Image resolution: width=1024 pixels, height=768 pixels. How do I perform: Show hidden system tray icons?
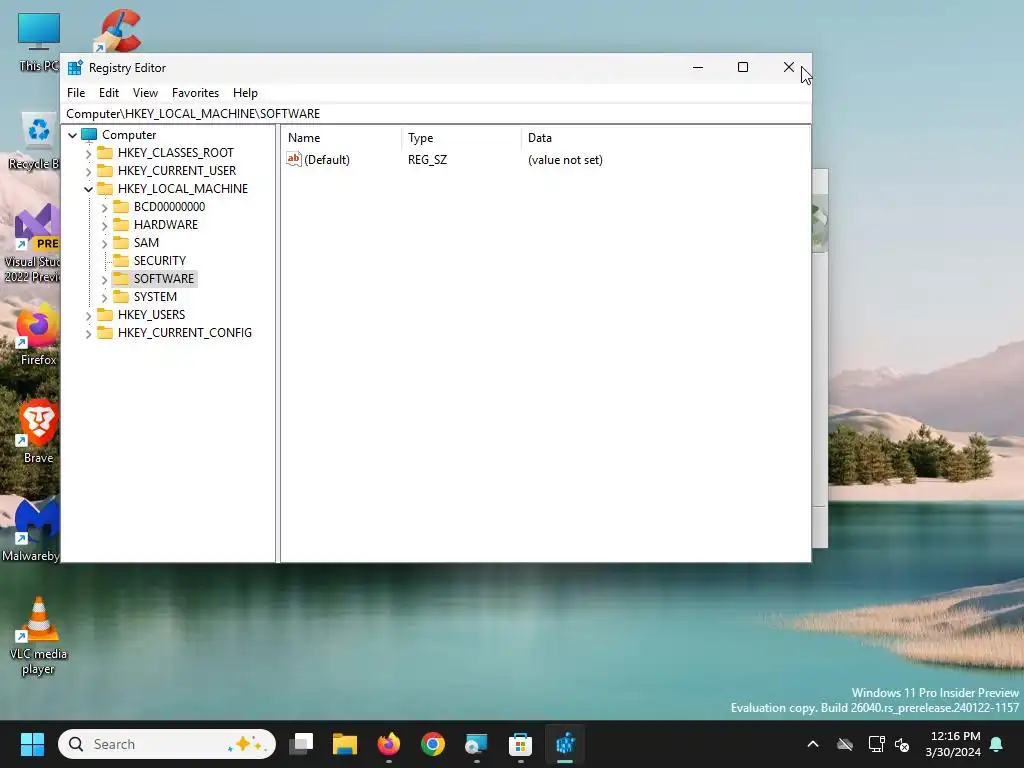813,744
